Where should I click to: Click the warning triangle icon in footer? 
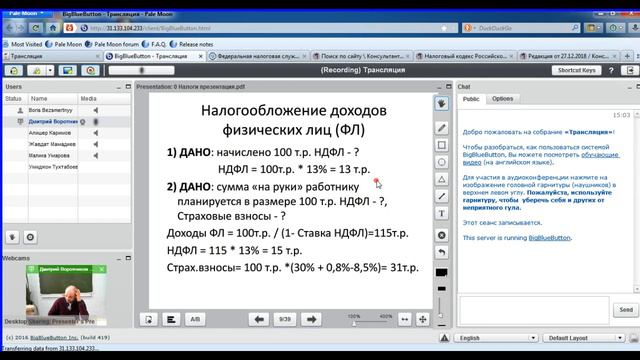pyautogui.click(x=444, y=338)
